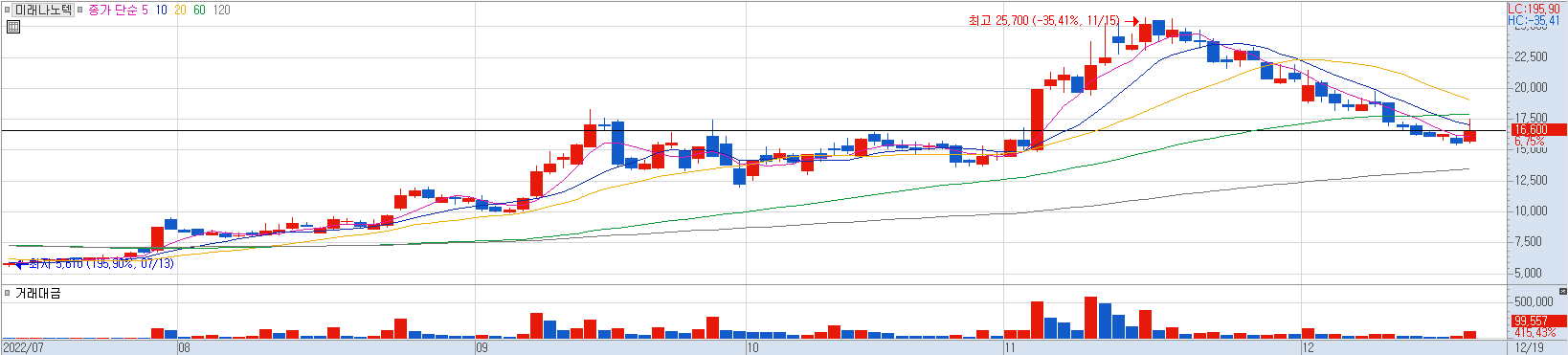Select the 종가 단순 5 moving average label
The image size is (1568, 355).
point(118,10)
